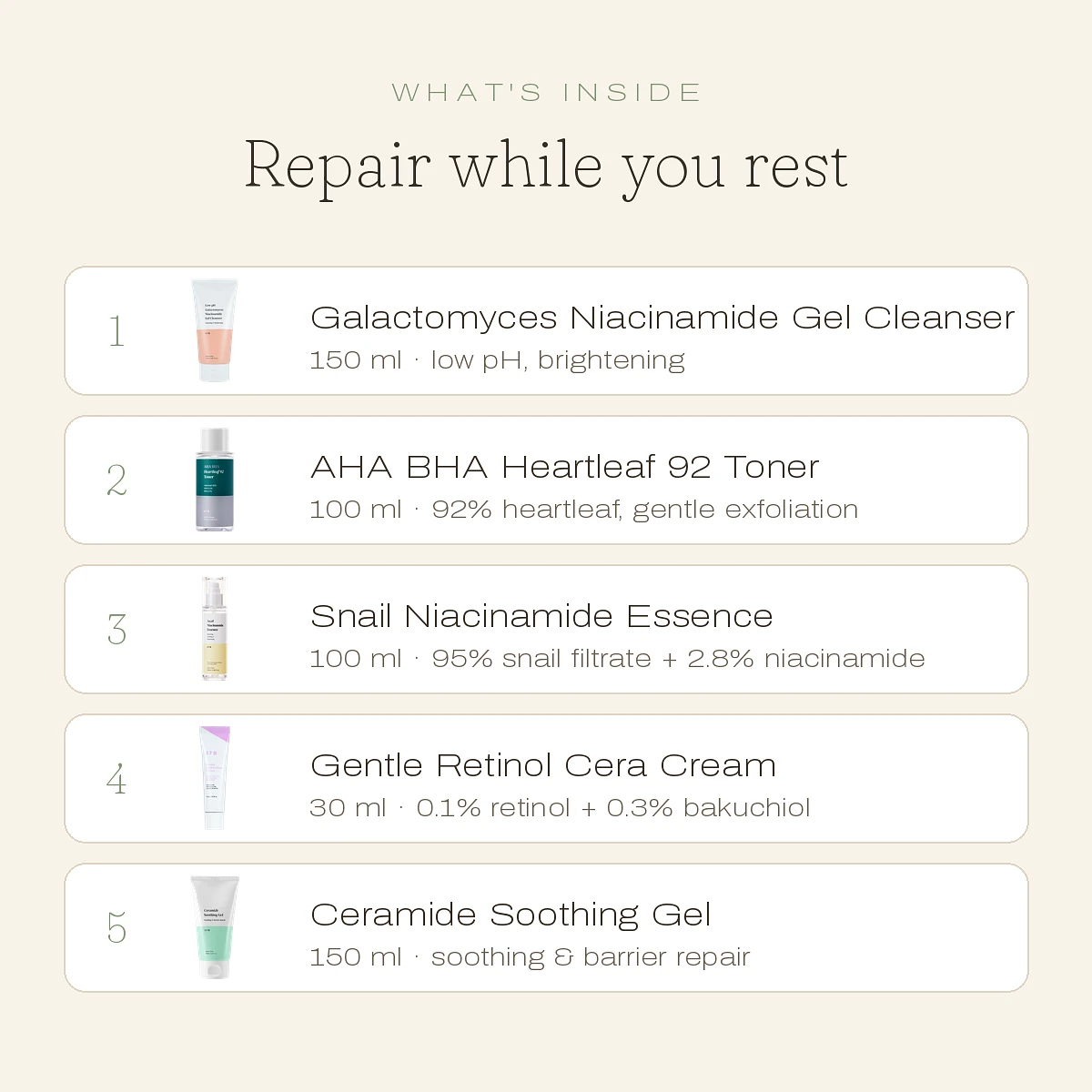Open Galactomyces Niacinamide Gel Cleanser title
The height and width of the screenshot is (1092, 1092).
click(662, 318)
